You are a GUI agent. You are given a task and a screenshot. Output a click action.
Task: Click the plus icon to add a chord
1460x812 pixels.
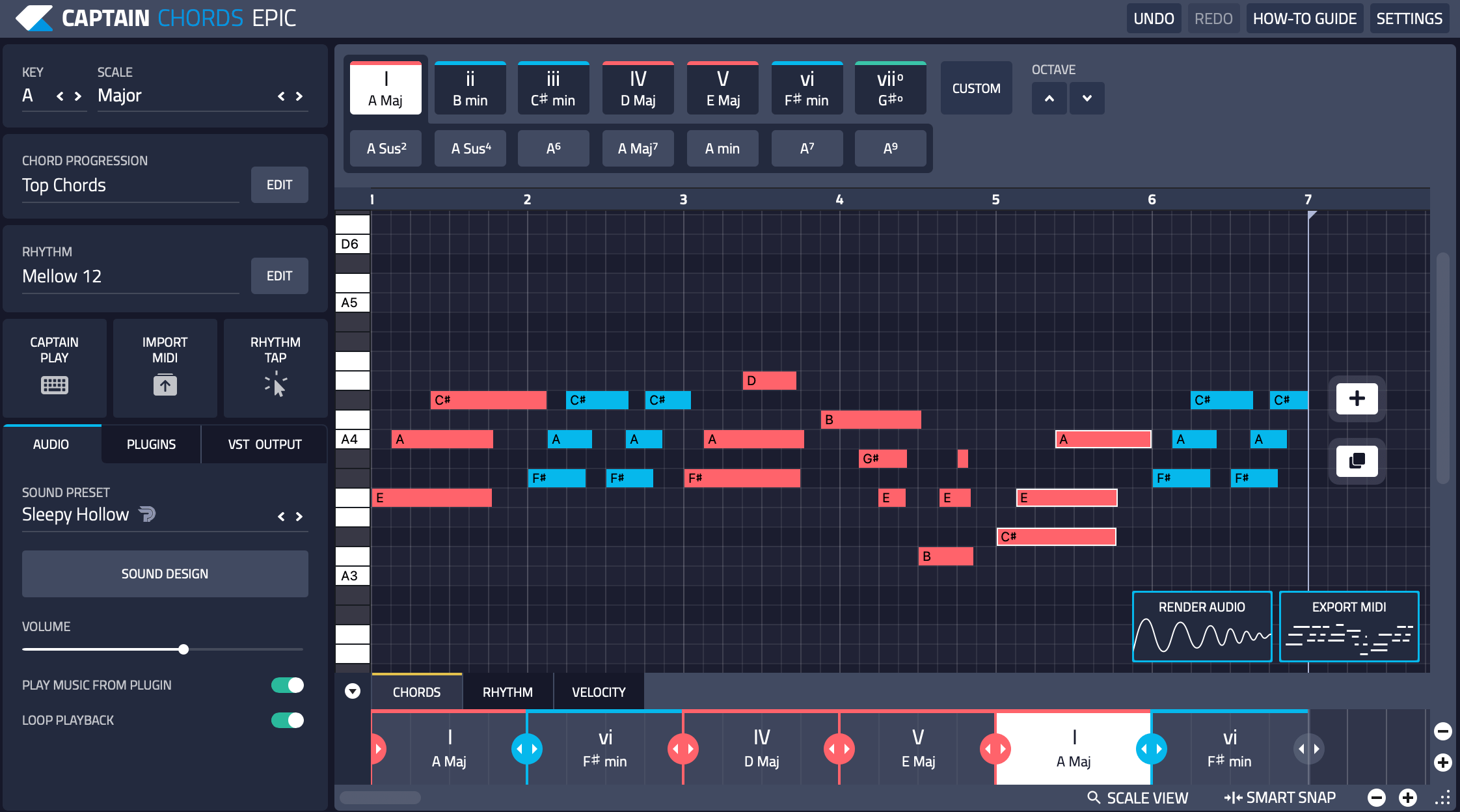(1357, 398)
